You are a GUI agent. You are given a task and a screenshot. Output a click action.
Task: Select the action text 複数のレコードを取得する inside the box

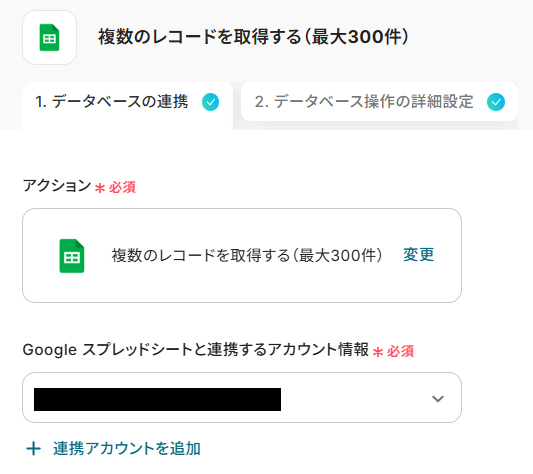(x=201, y=255)
